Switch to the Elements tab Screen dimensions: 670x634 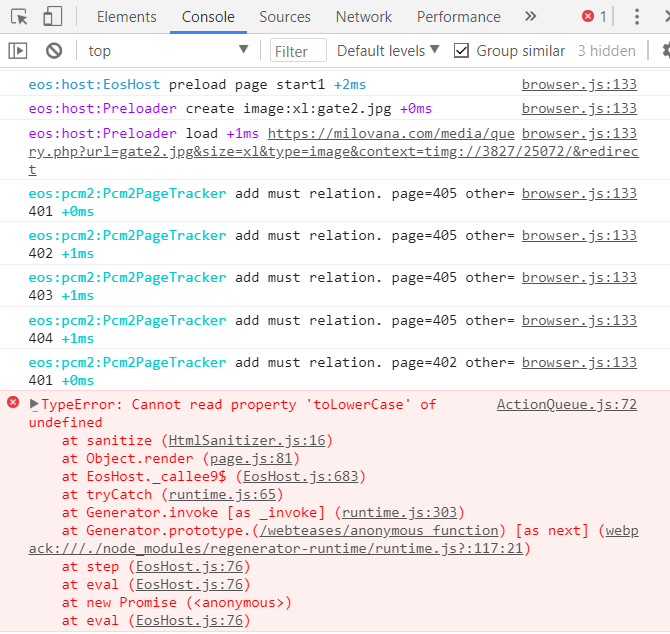(x=126, y=17)
